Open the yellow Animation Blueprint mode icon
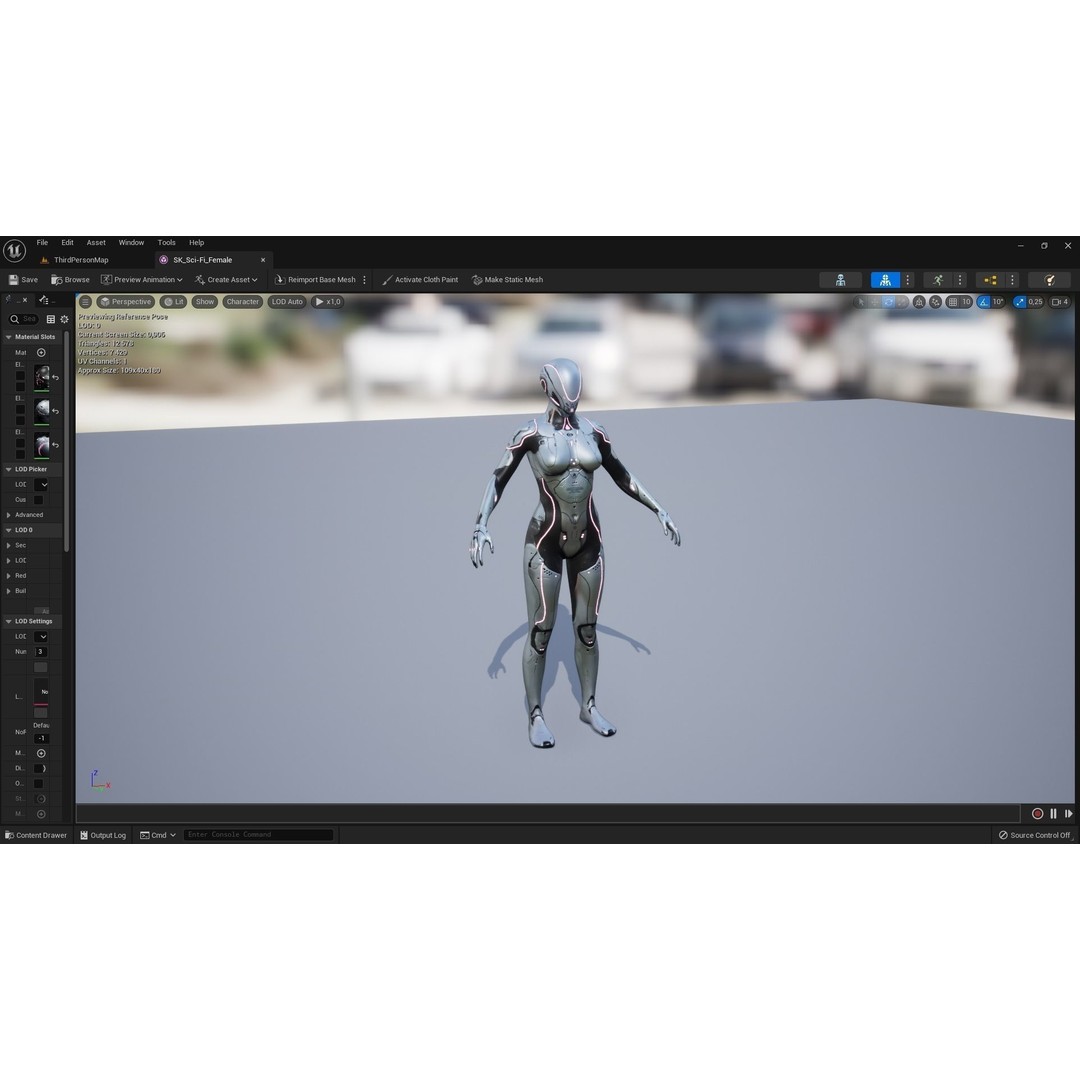Image resolution: width=1080 pixels, height=1080 pixels. coord(990,280)
